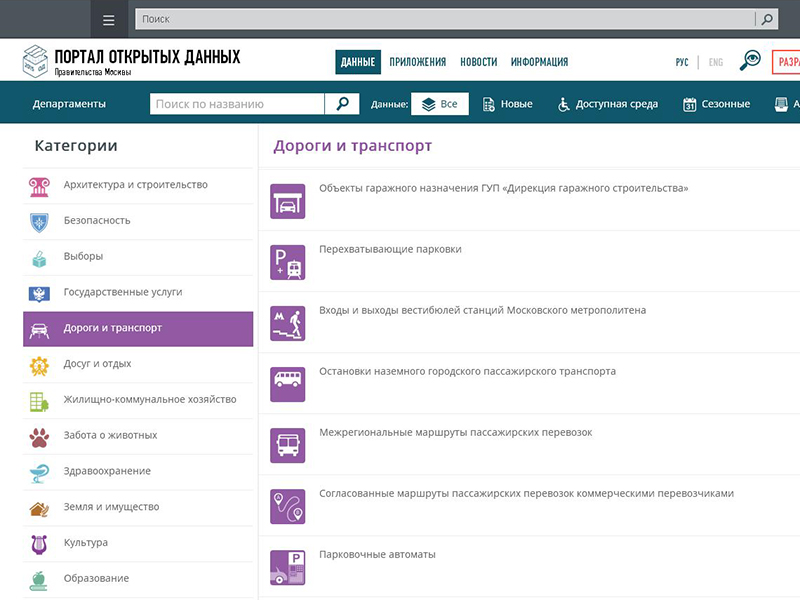This screenshot has height=600, width=800.
Task: Click the magnifier icon beside name search
Action: point(341,104)
